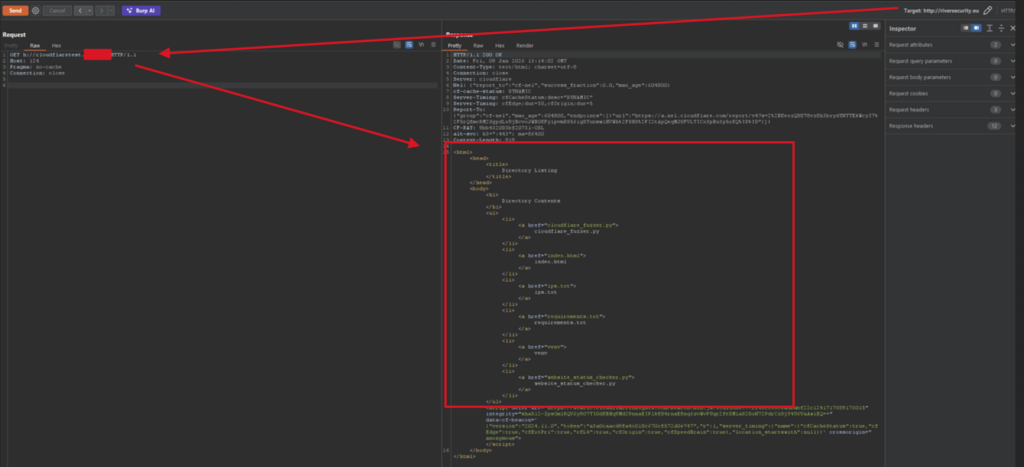This screenshot has height=467, width=1024.
Task: Open the response Raw tab
Action: 479,45
